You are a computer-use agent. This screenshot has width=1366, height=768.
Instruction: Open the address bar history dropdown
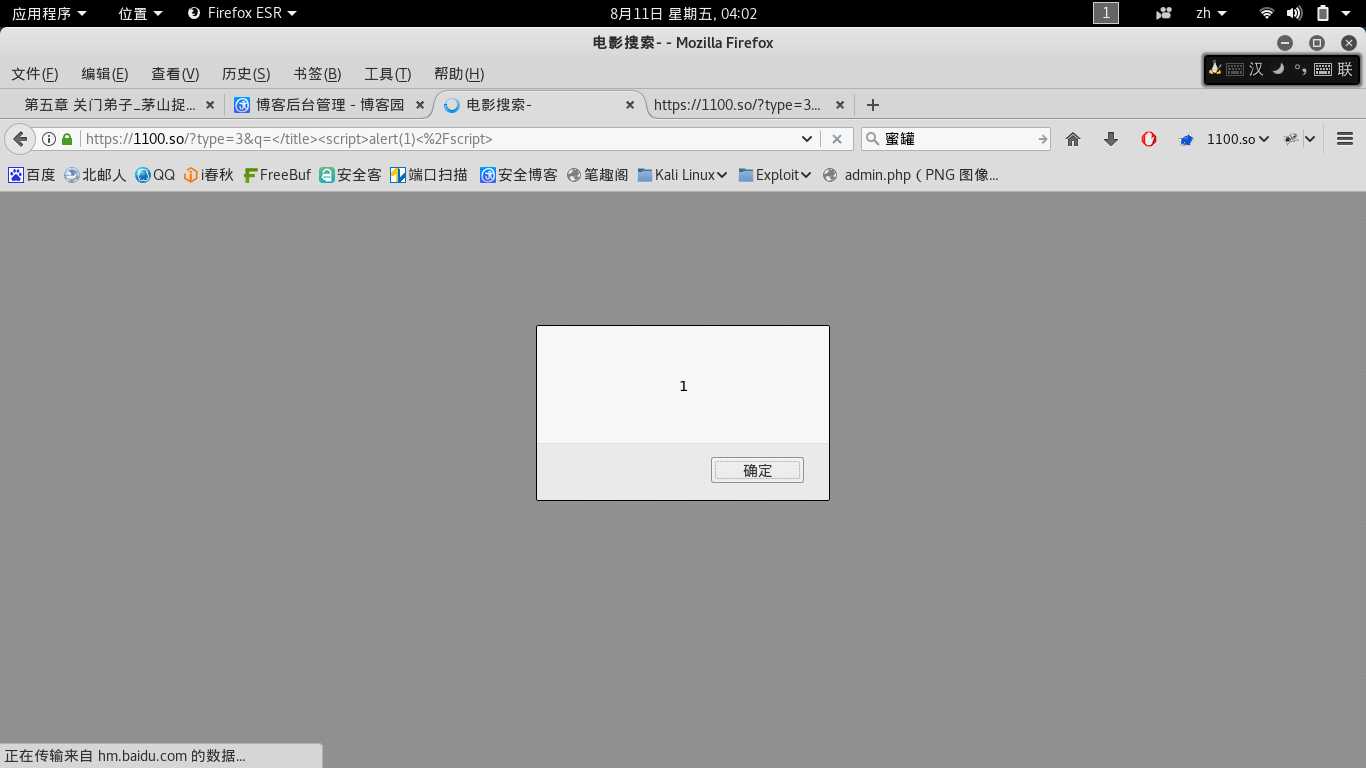coord(807,139)
